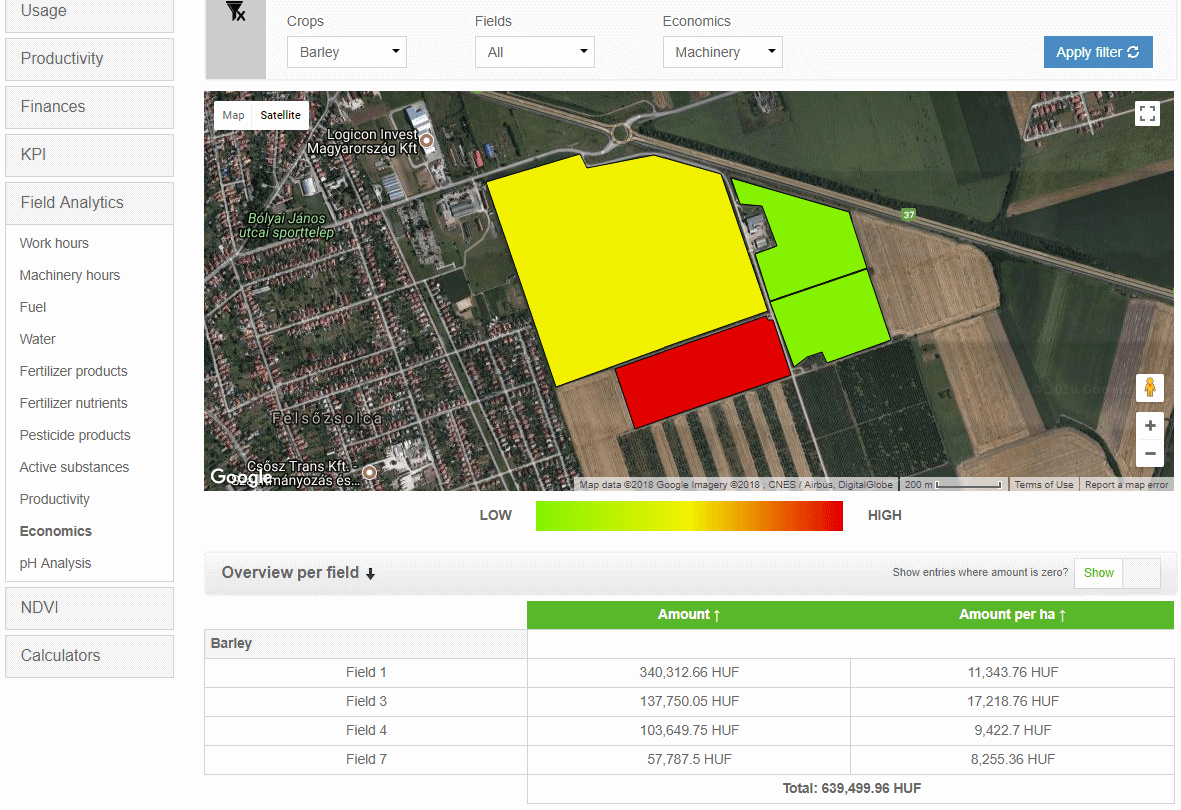The width and height of the screenshot is (1181, 810).
Task: Open Report a map error link
Action: pyautogui.click(x=1126, y=485)
